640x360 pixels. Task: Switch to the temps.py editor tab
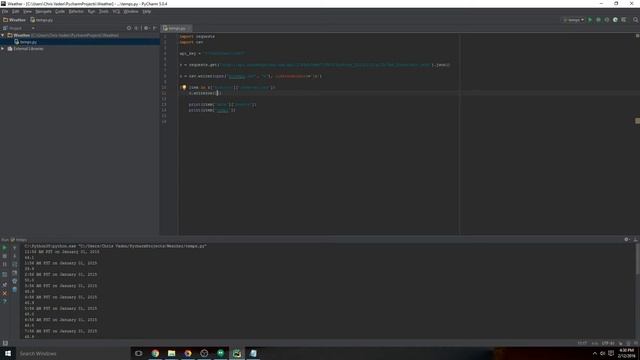[176, 28]
